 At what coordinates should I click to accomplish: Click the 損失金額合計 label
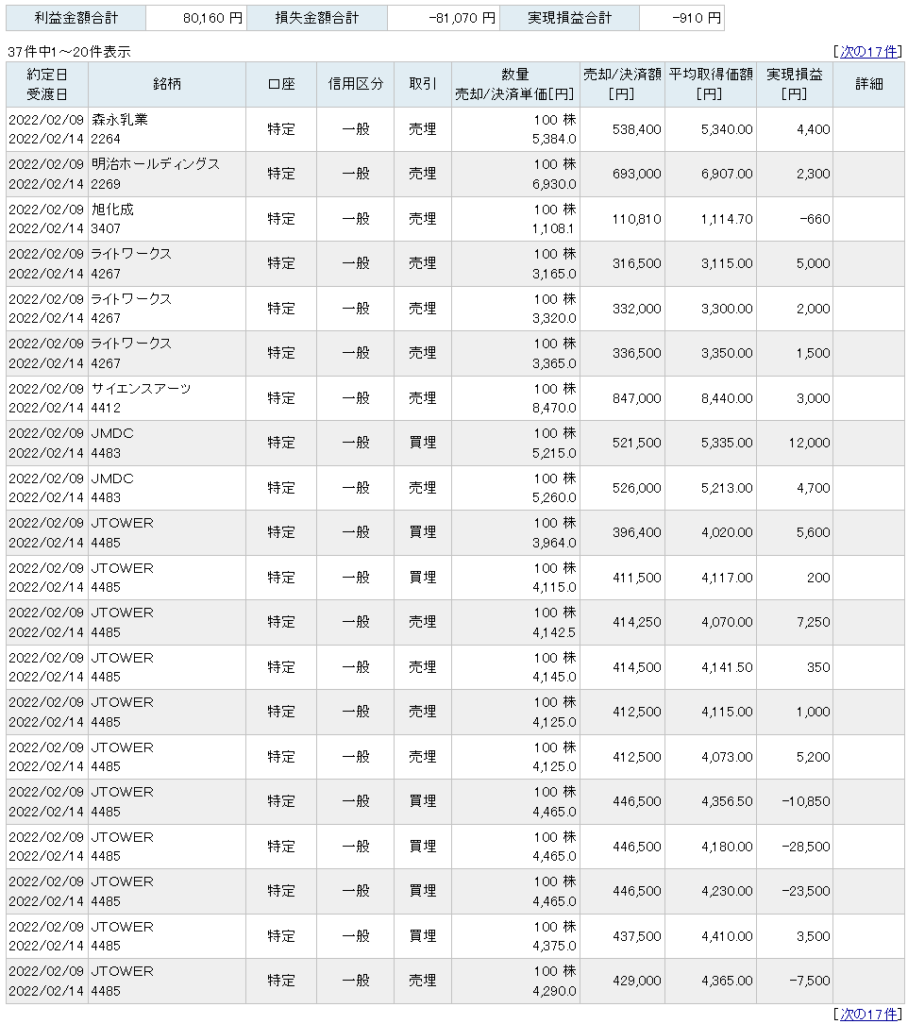317,18
